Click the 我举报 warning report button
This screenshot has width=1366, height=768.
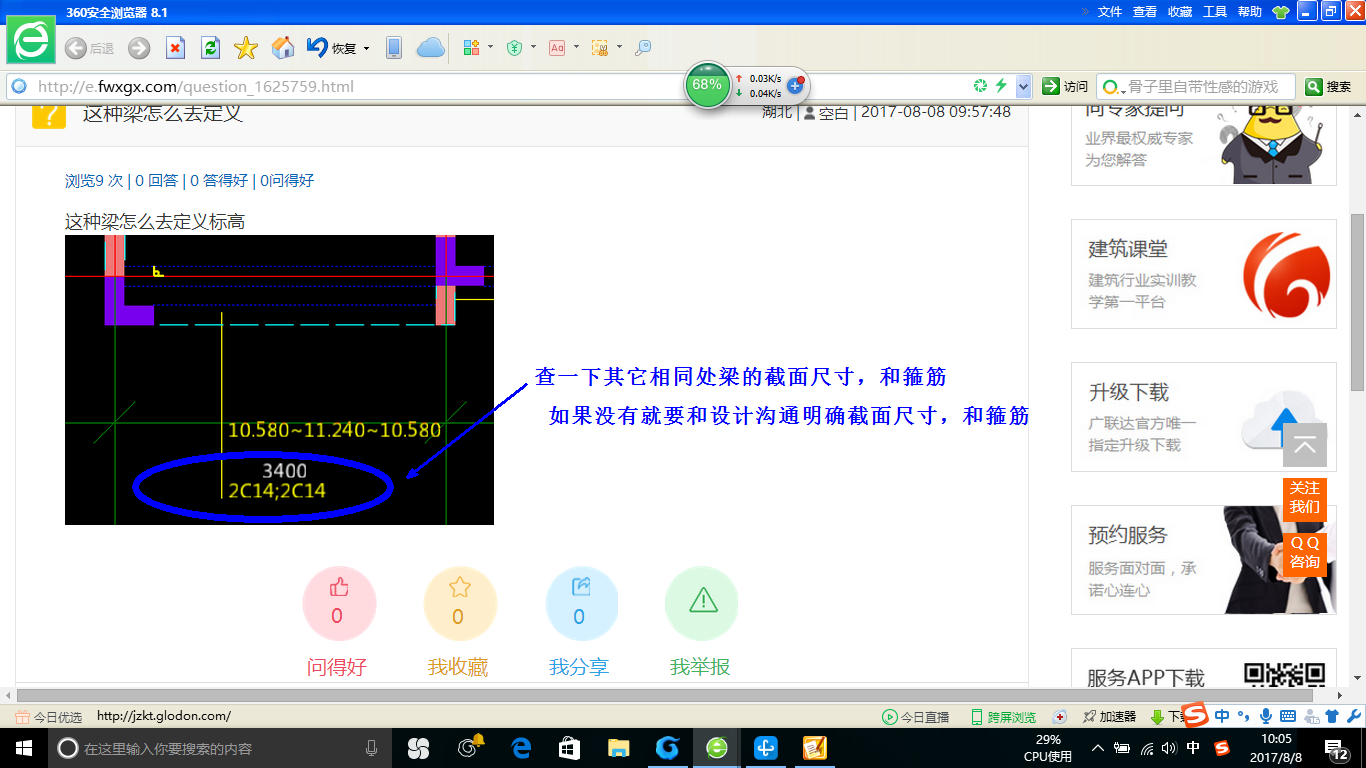point(701,603)
